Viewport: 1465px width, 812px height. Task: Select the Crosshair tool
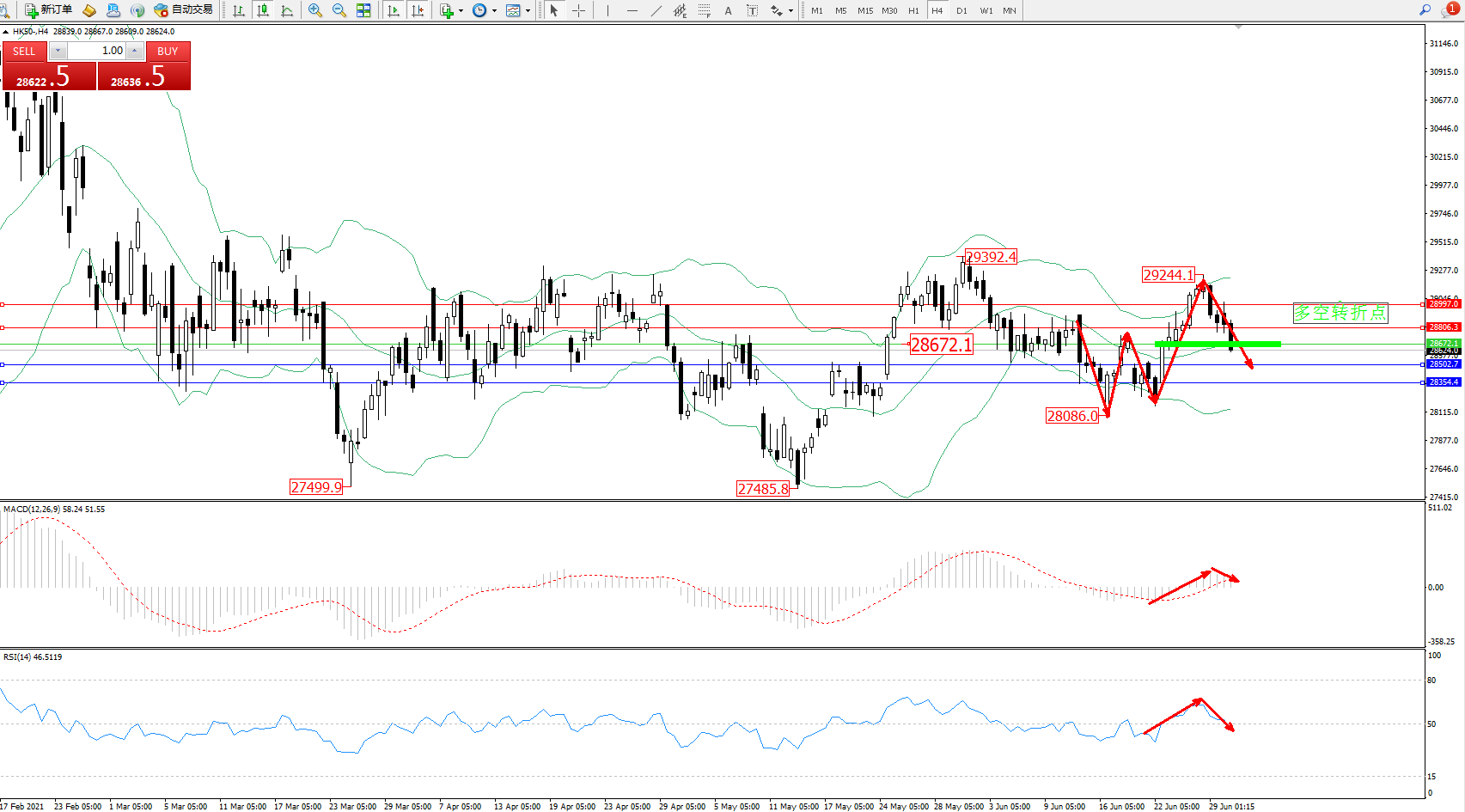578,10
